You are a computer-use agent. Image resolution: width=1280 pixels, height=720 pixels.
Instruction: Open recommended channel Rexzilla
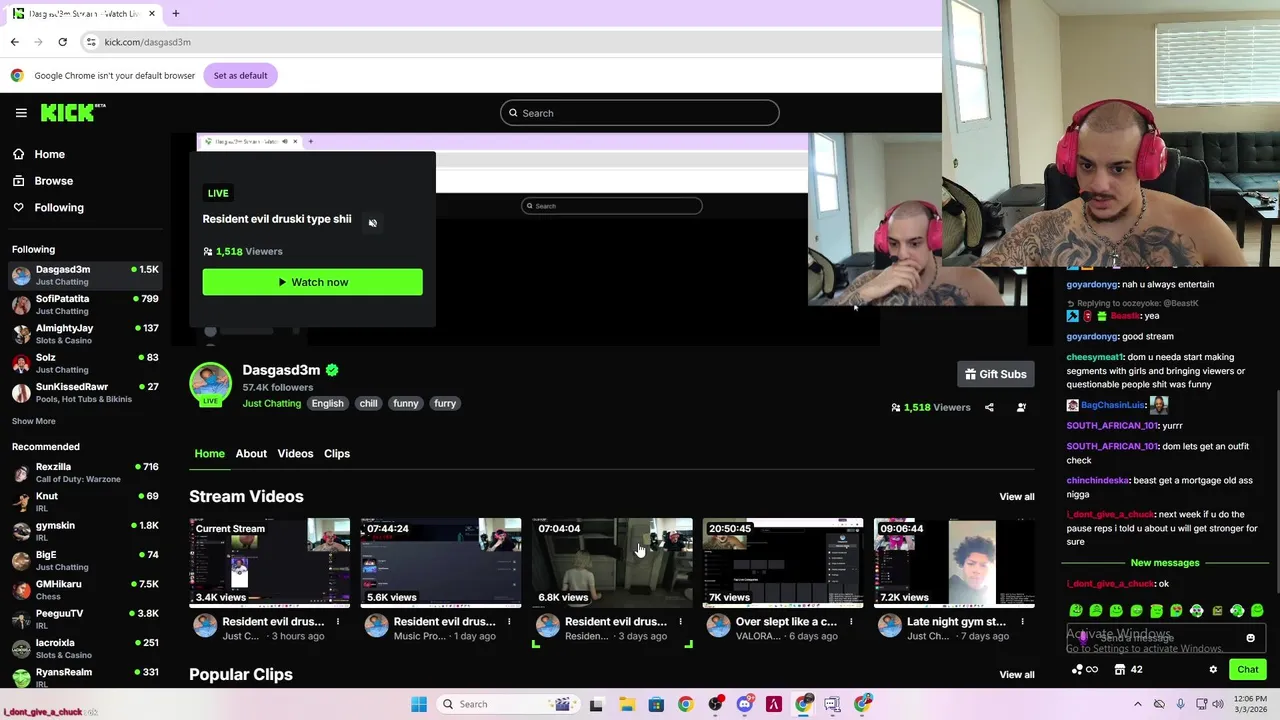85,473
